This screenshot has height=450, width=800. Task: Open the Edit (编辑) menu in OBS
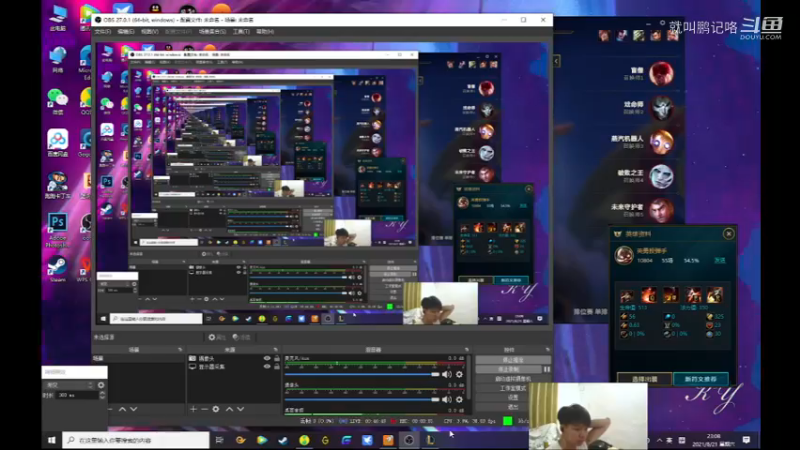126,32
